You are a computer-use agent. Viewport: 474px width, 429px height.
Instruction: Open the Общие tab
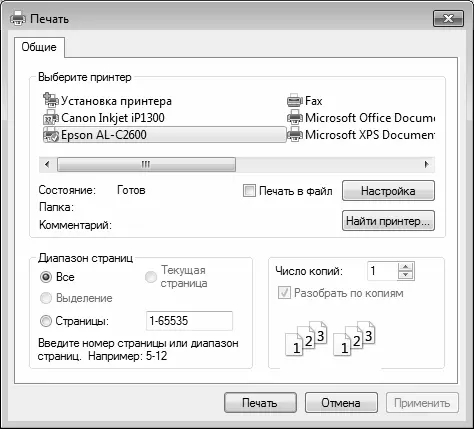(x=39, y=47)
